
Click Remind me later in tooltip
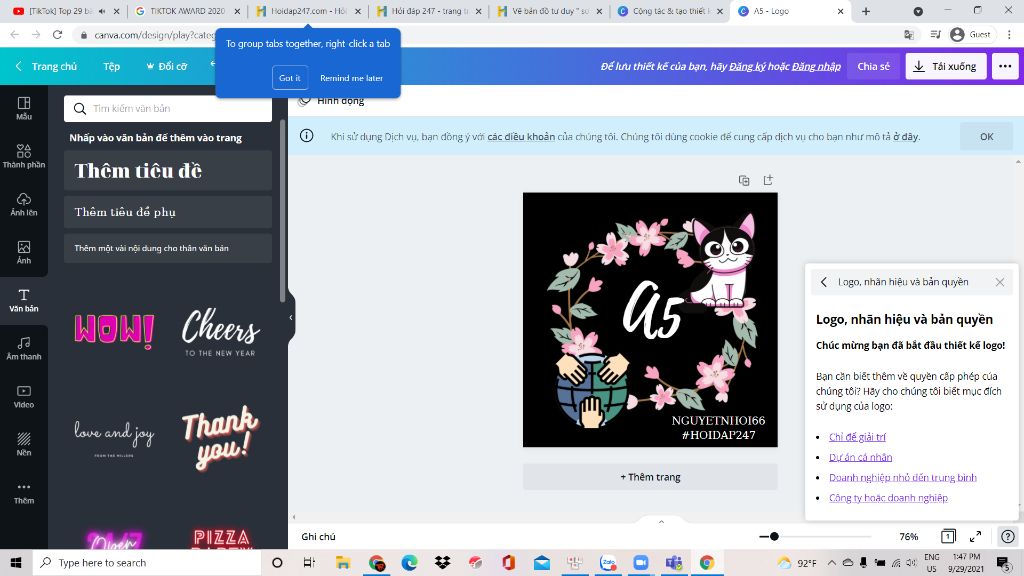click(x=351, y=78)
